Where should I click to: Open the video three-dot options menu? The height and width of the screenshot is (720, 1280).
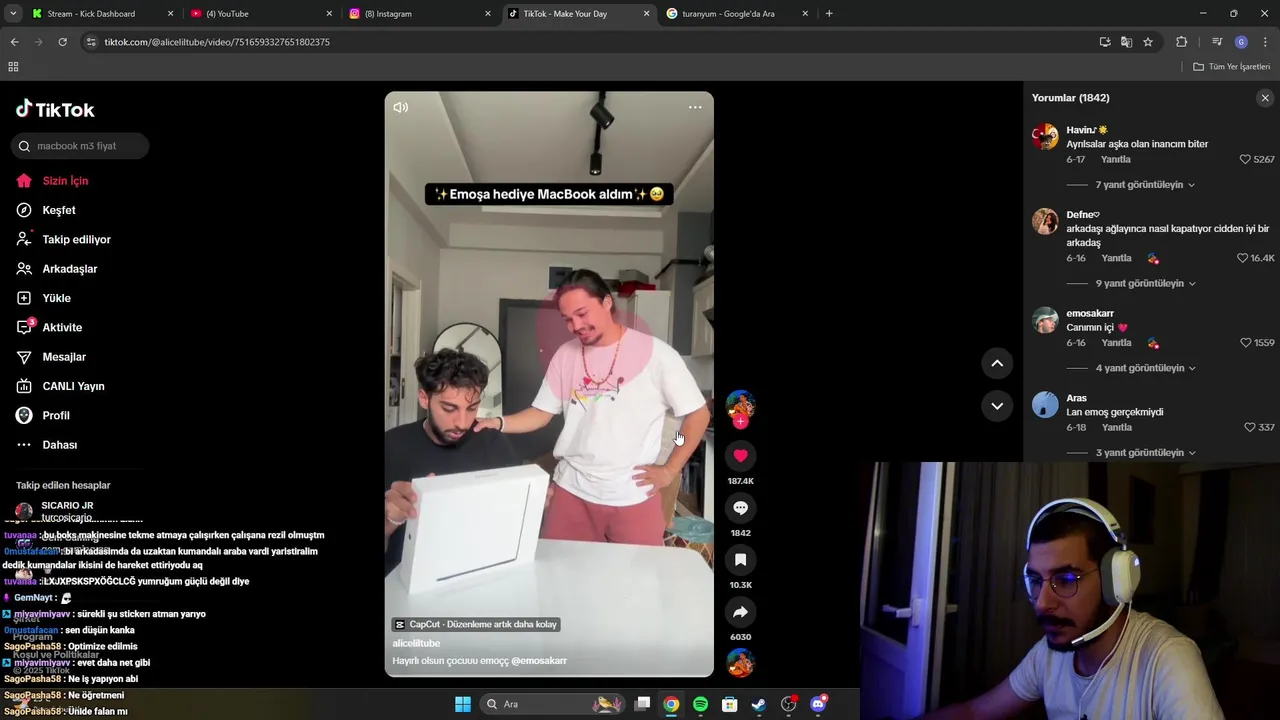(x=695, y=107)
